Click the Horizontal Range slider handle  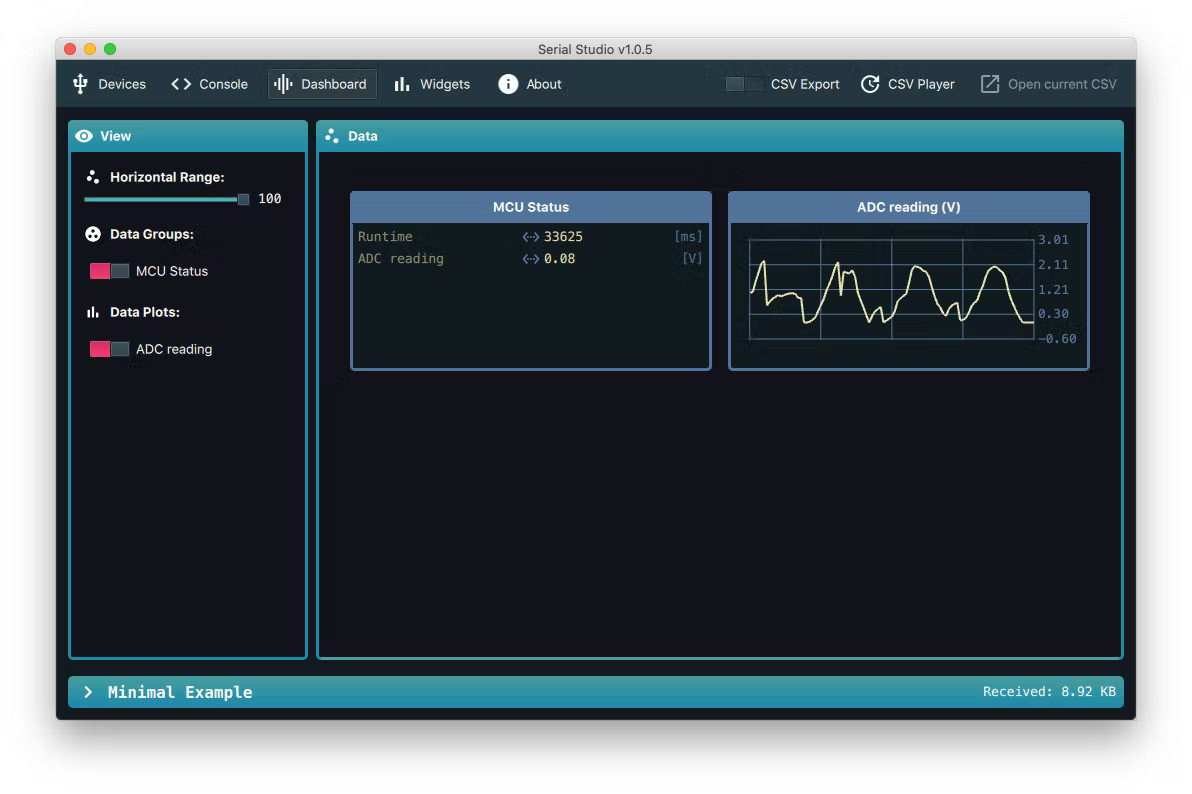[243, 199]
